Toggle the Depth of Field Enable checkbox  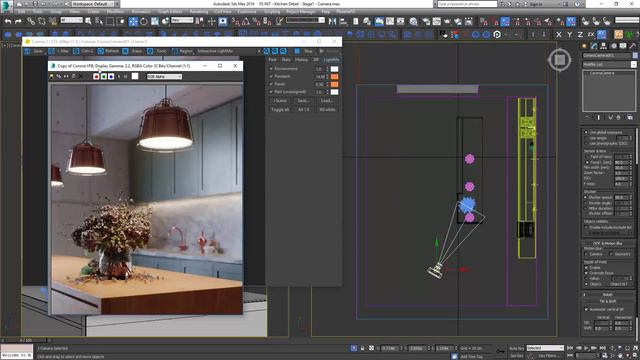point(587,268)
